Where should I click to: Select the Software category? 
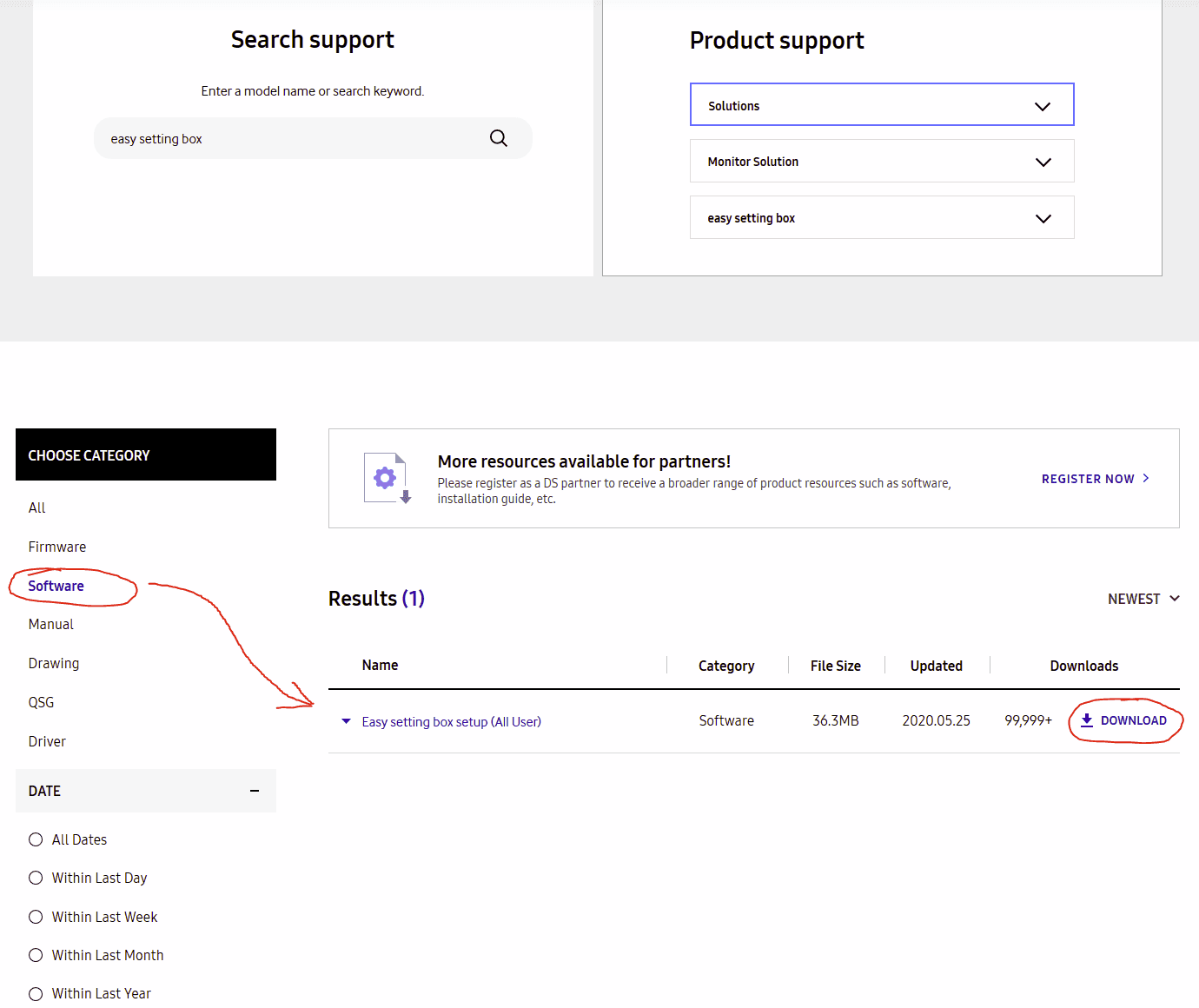pyautogui.click(x=56, y=586)
